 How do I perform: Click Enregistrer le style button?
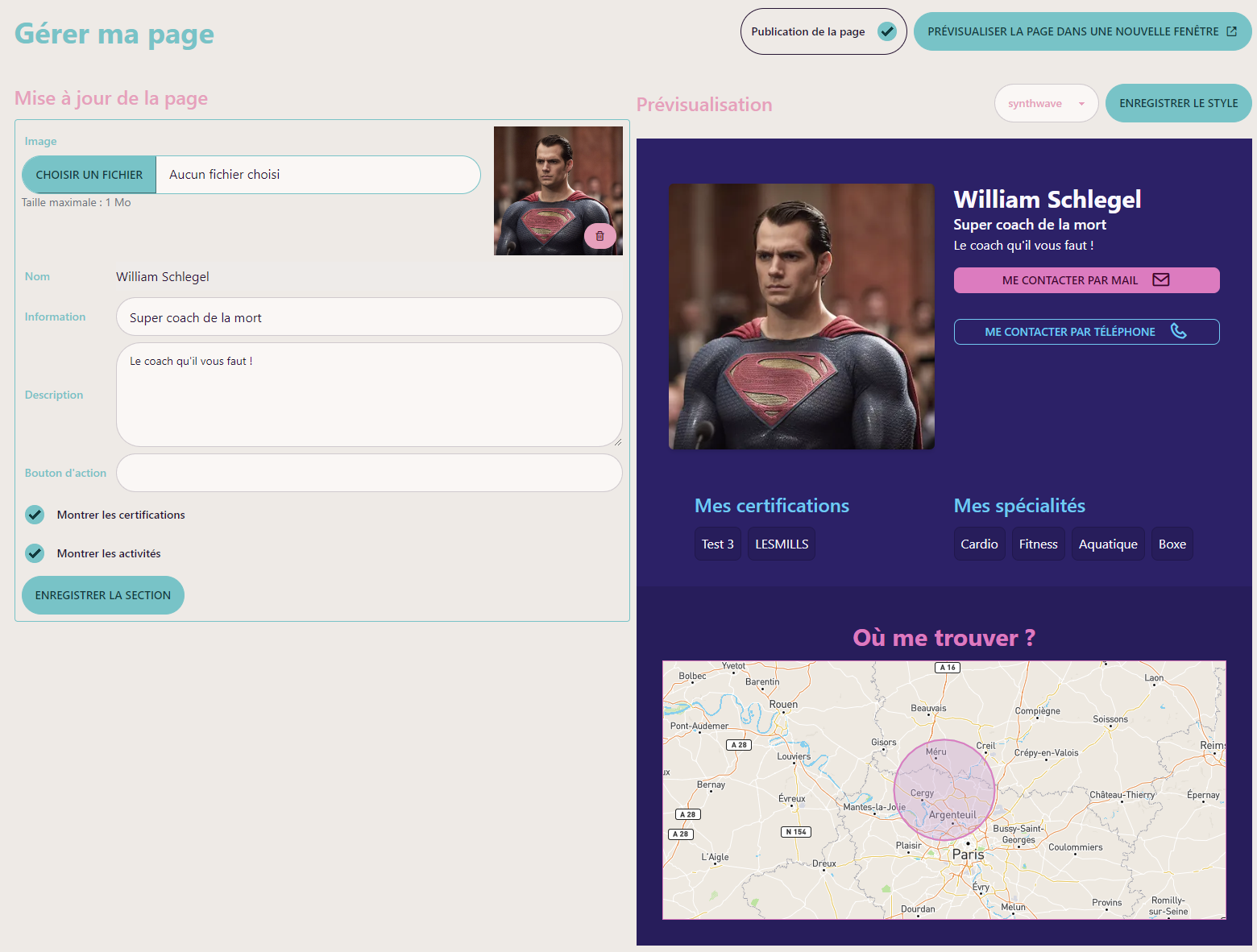[1178, 103]
